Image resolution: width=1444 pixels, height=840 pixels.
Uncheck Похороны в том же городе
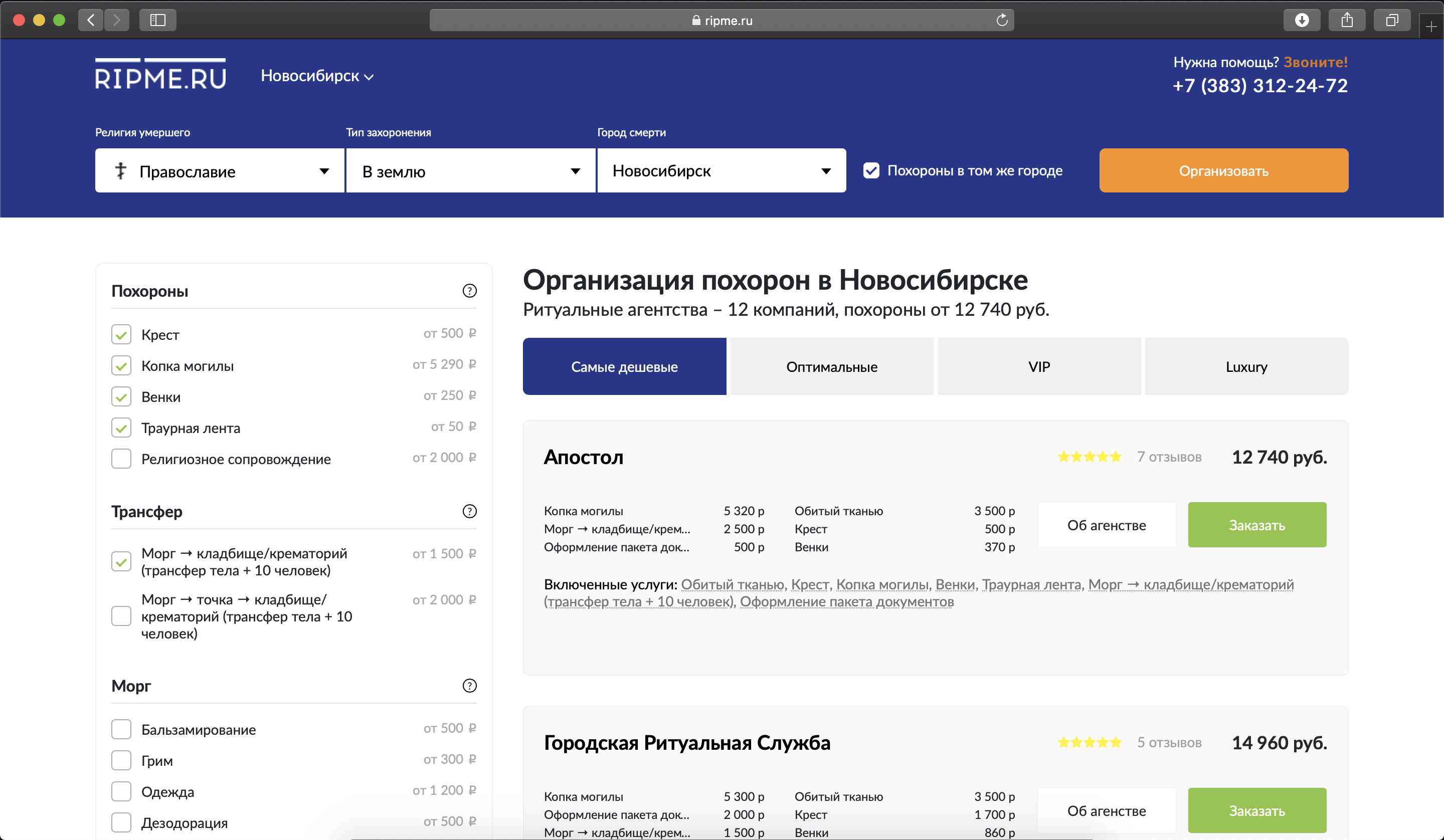(871, 171)
